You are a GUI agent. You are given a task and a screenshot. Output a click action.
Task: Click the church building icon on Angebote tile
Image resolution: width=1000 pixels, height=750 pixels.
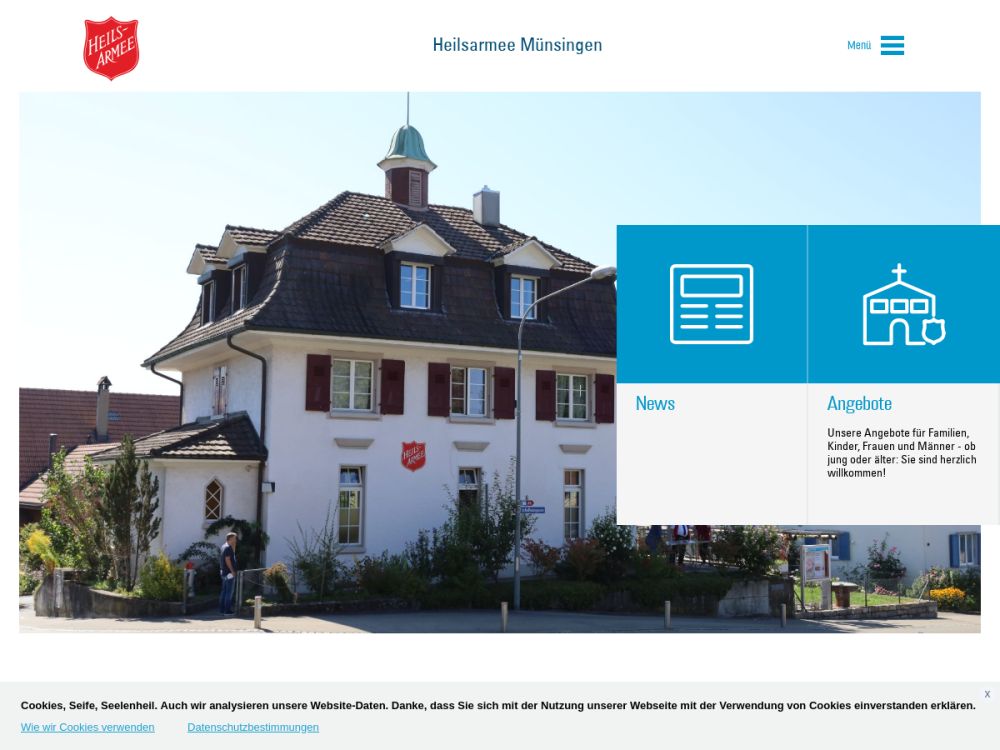point(903,305)
